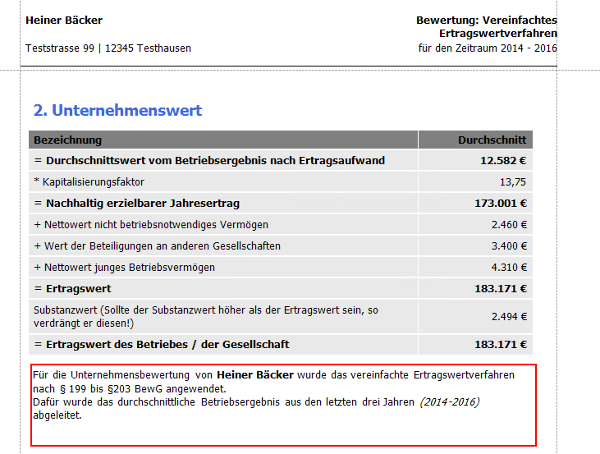The height and width of the screenshot is (454, 600).
Task: Select the heading '2. Unternehmenswert'
Action: click(117, 110)
